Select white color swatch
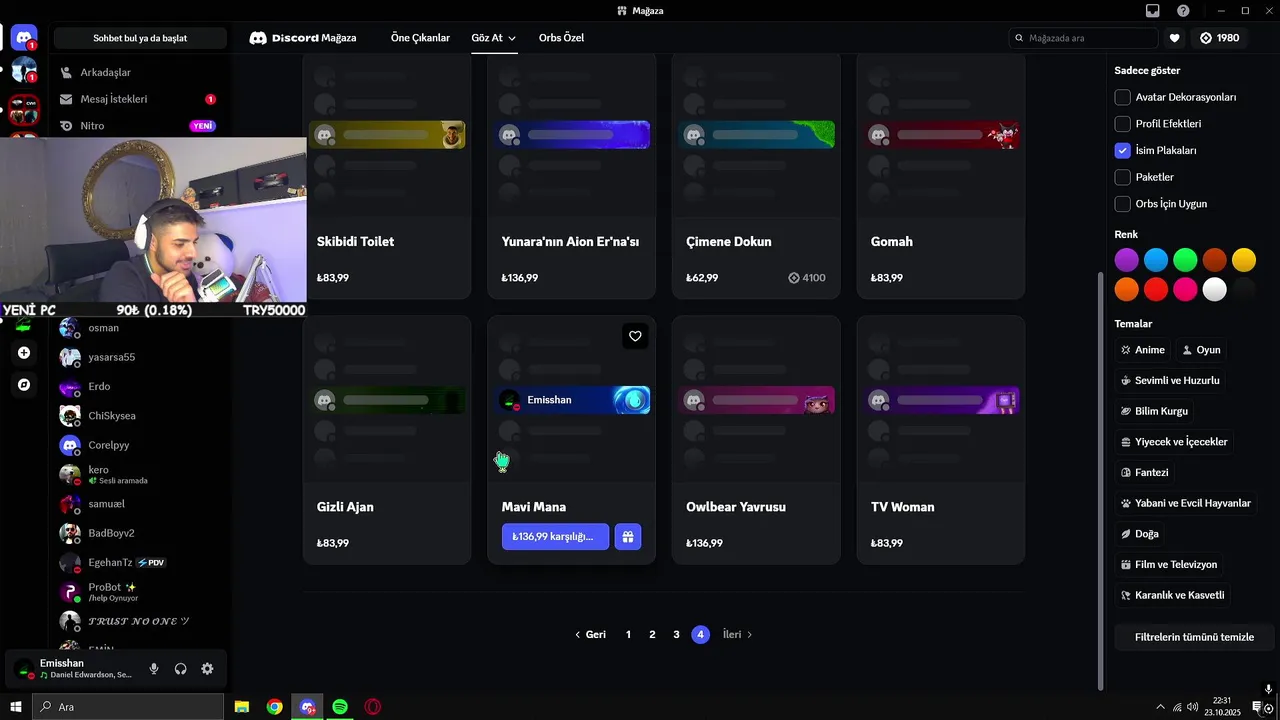Screen dimensions: 1280x720 [x=1214, y=289]
